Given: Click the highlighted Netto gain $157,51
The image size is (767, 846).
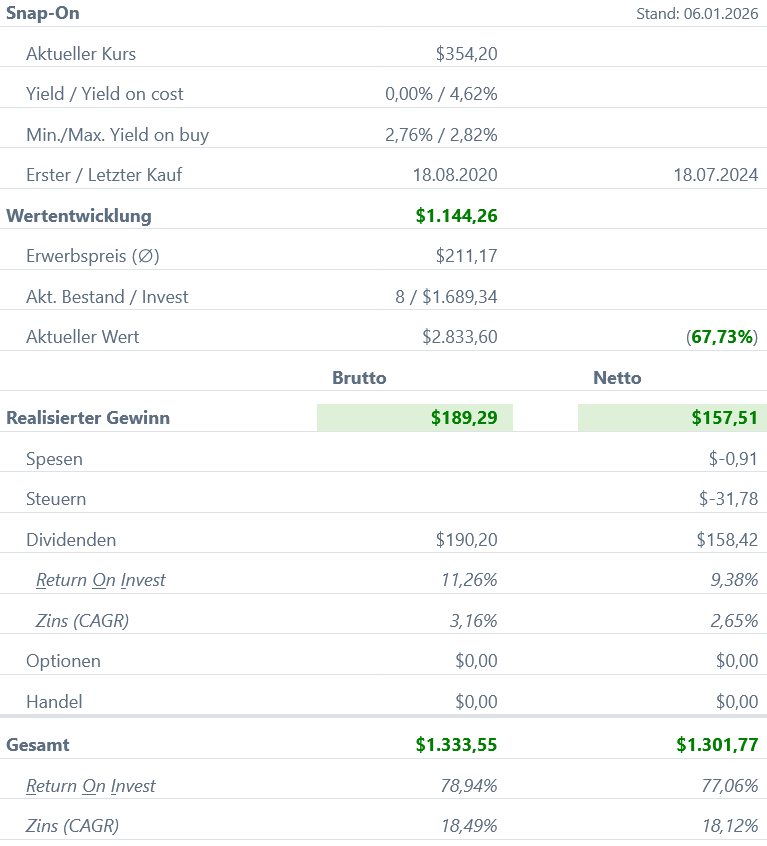Looking at the screenshot, I should [724, 418].
